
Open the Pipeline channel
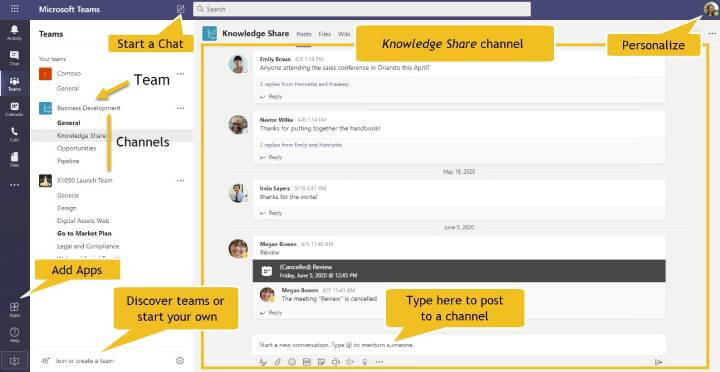coord(68,161)
